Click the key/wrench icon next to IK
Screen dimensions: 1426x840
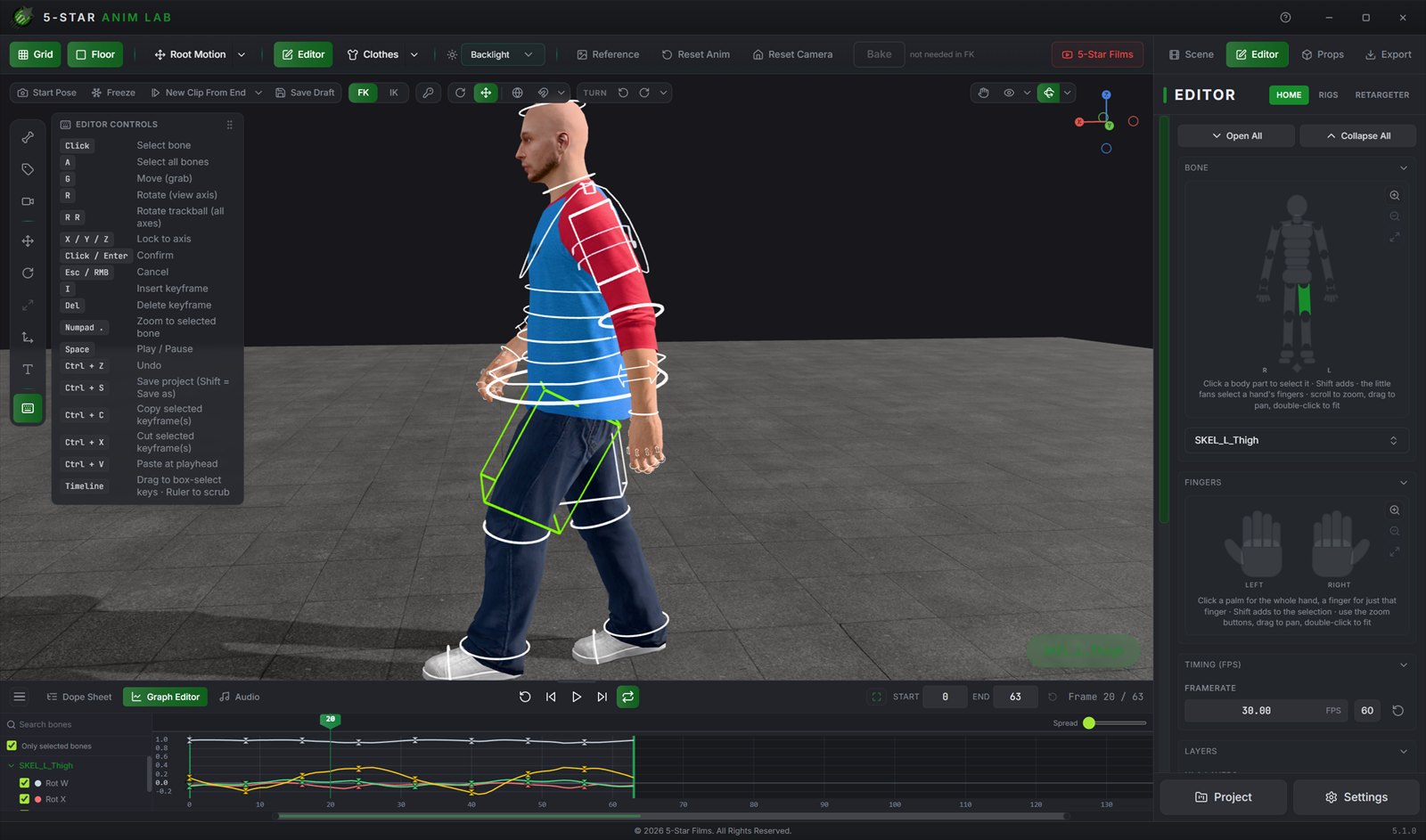tap(429, 93)
